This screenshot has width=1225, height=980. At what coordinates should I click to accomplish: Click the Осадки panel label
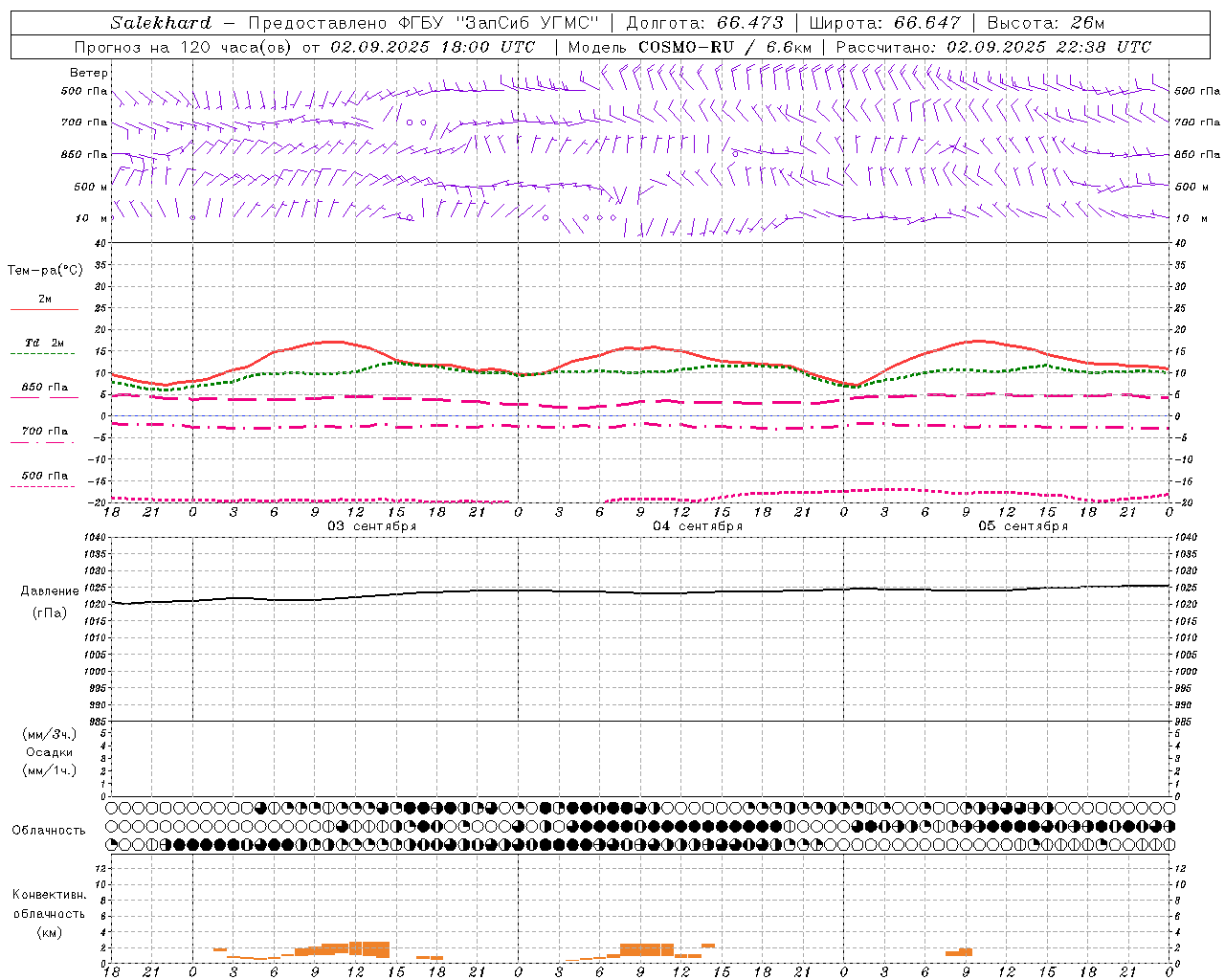(50, 752)
